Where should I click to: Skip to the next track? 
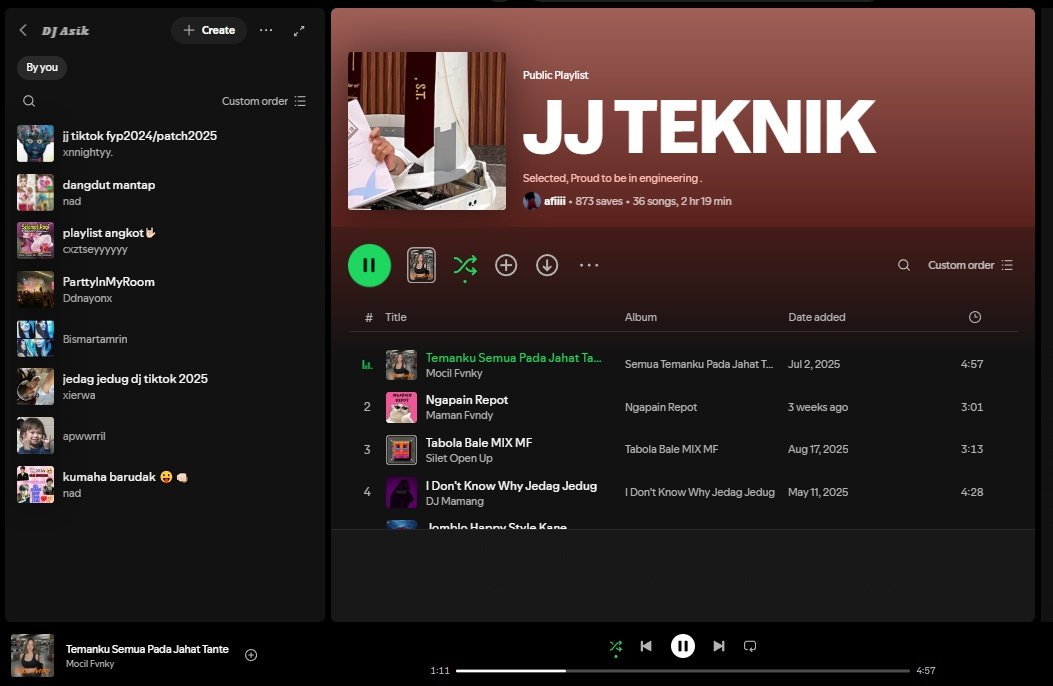click(719, 646)
